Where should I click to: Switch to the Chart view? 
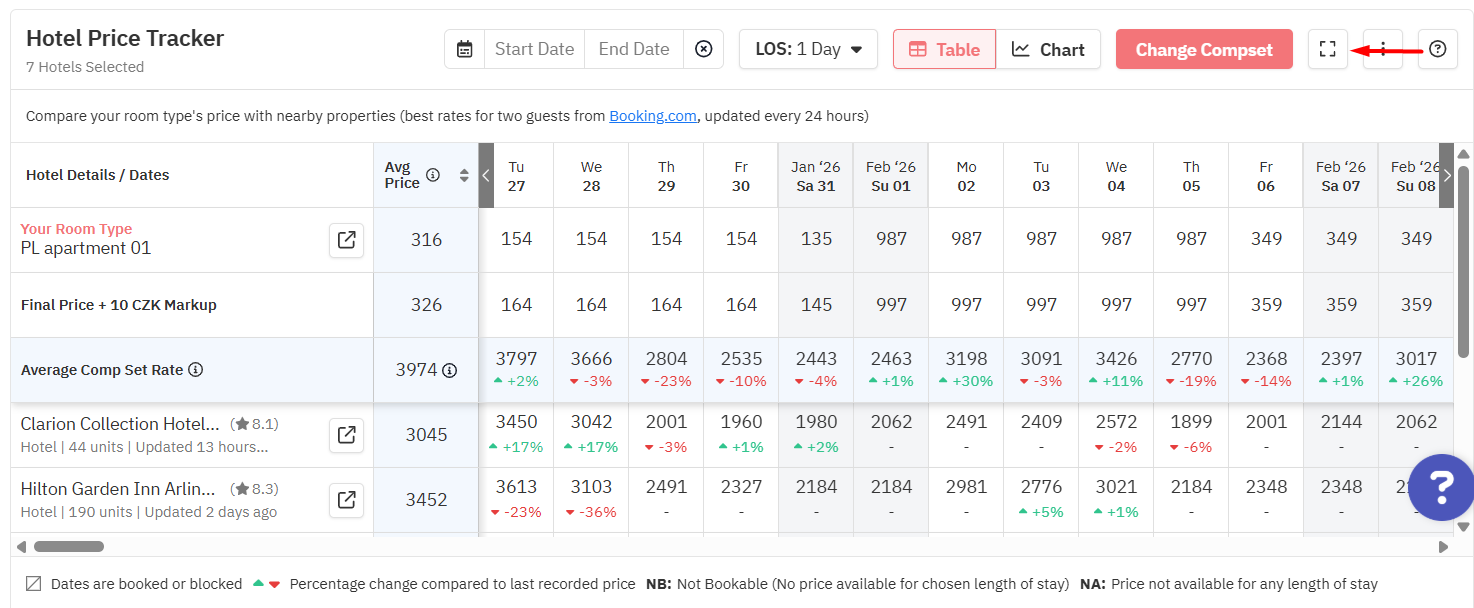[x=1048, y=49]
